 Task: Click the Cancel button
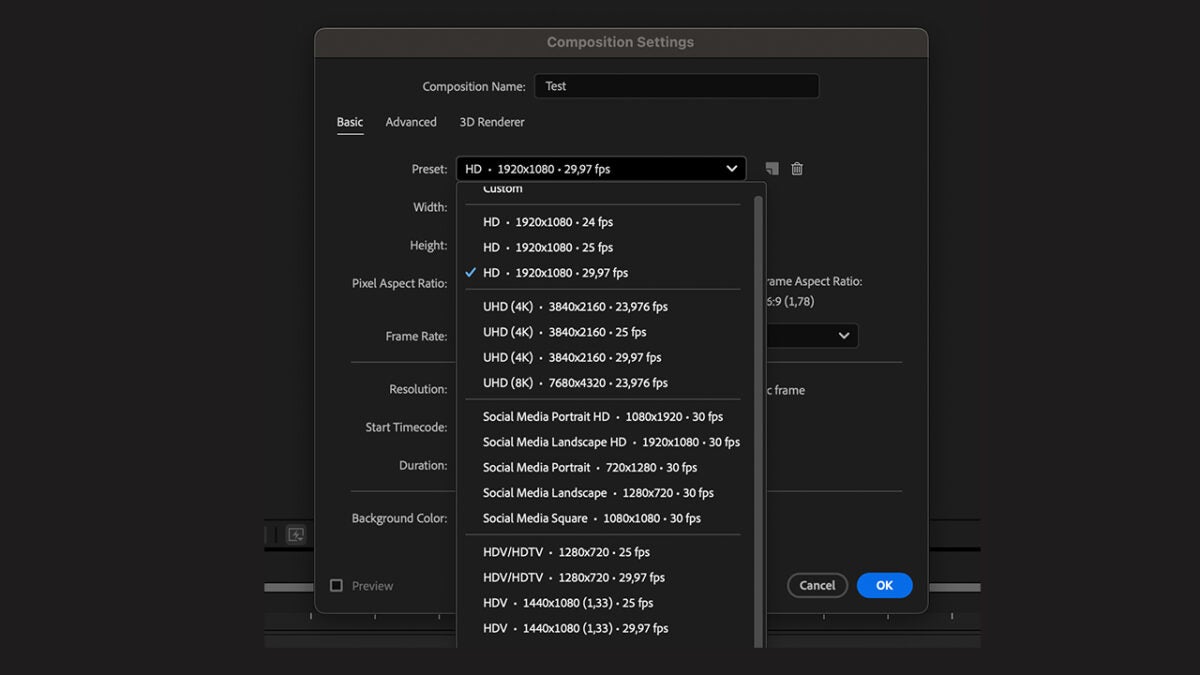click(x=817, y=586)
